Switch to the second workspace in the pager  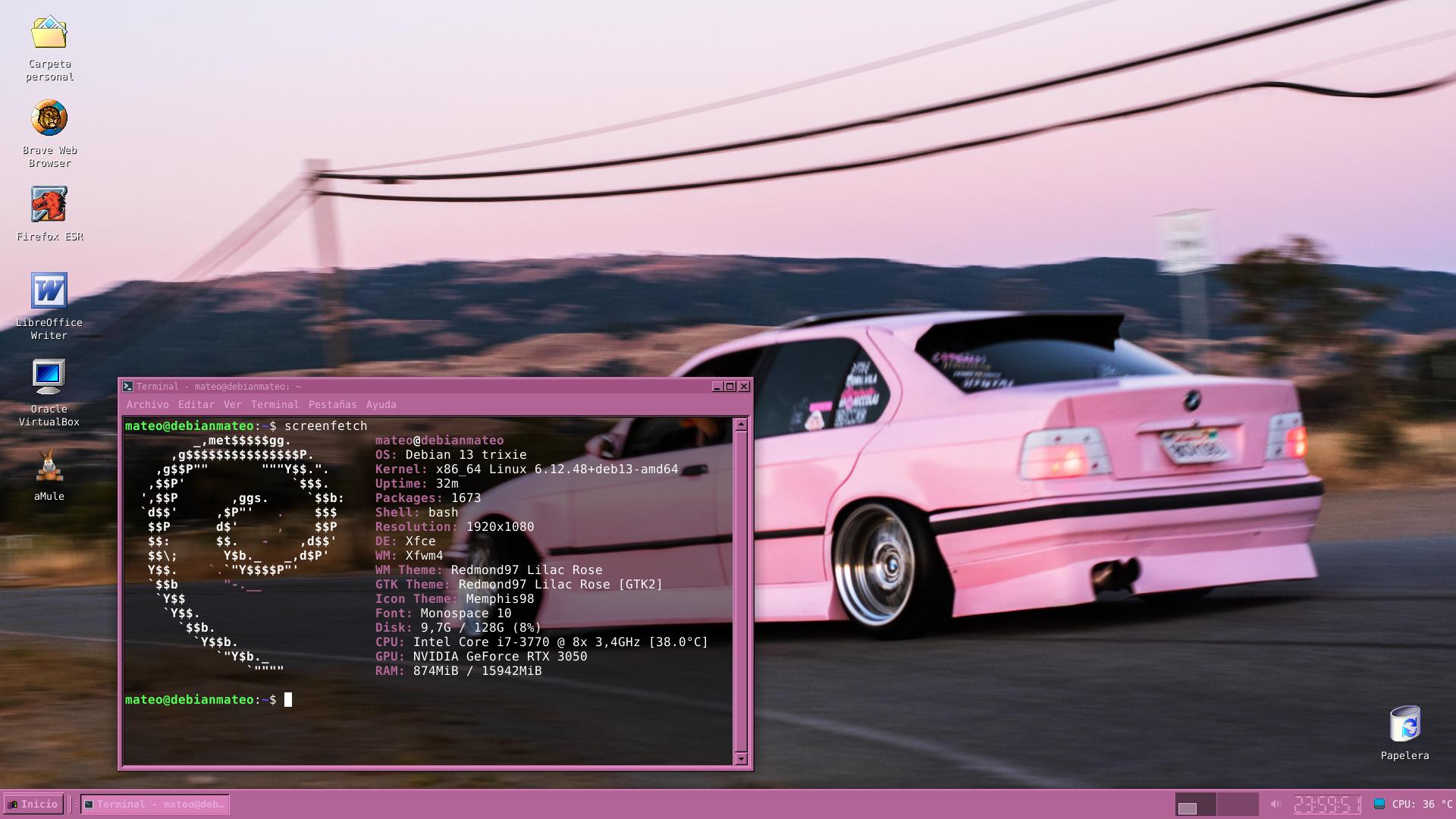[x=1237, y=804]
